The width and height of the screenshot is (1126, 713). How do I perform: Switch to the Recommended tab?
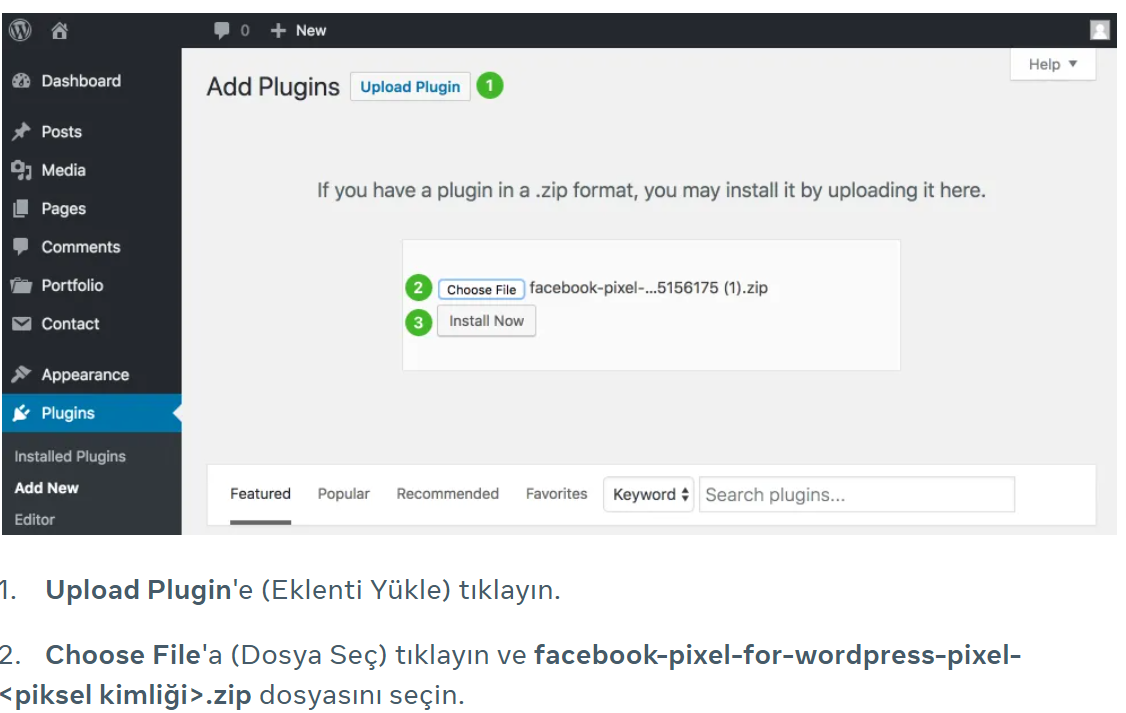pyautogui.click(x=447, y=494)
